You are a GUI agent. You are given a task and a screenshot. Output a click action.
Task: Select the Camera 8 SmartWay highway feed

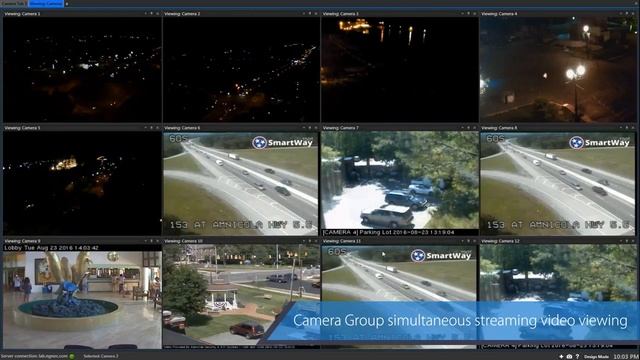(558, 183)
